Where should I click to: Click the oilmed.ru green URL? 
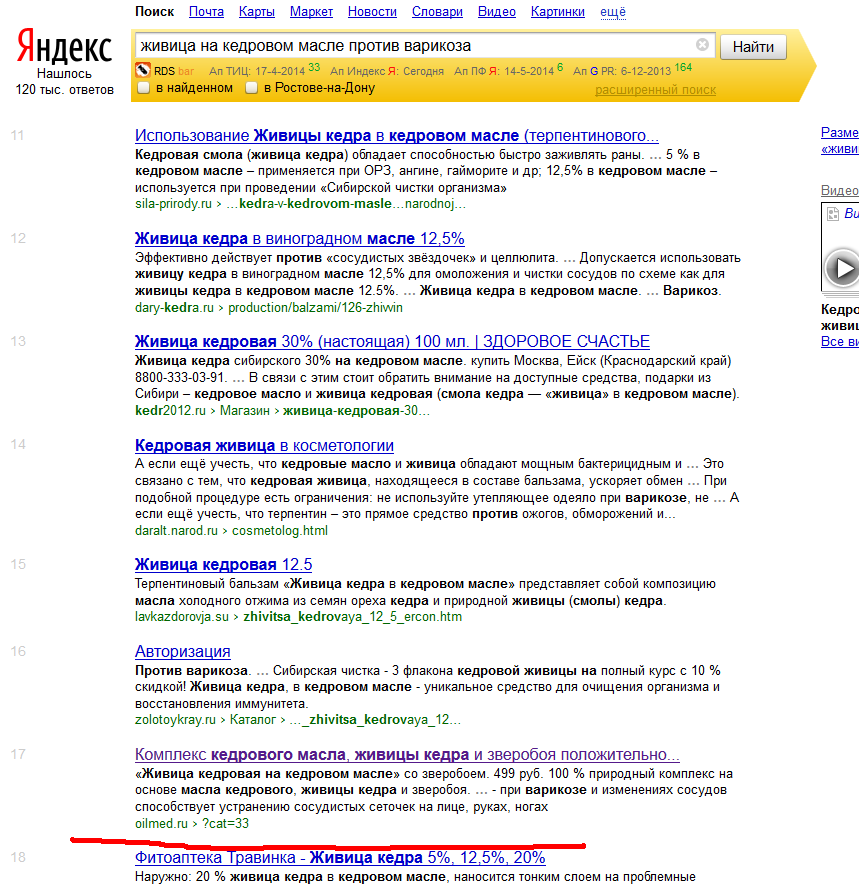(161, 824)
